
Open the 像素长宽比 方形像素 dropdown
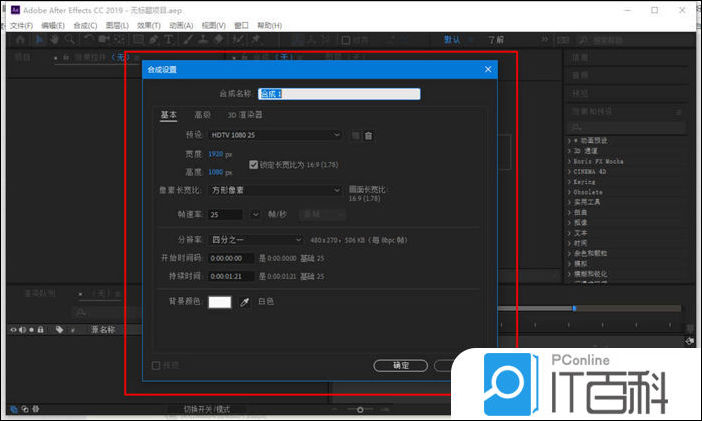click(x=275, y=190)
